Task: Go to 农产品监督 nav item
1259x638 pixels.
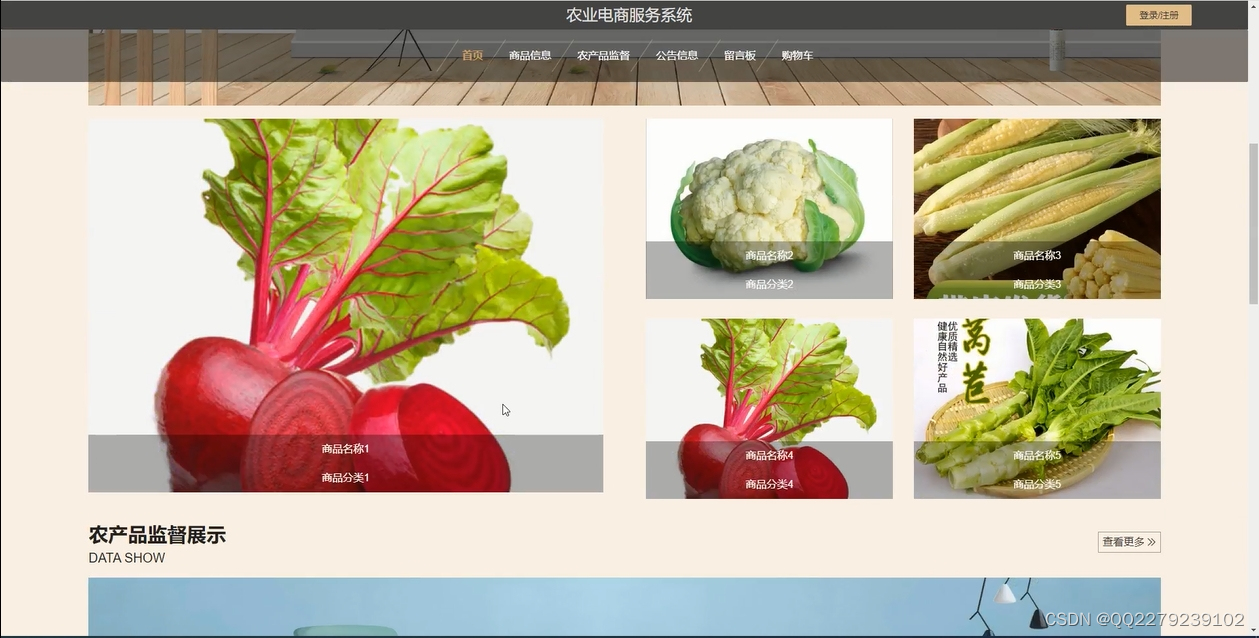Action: (x=603, y=55)
